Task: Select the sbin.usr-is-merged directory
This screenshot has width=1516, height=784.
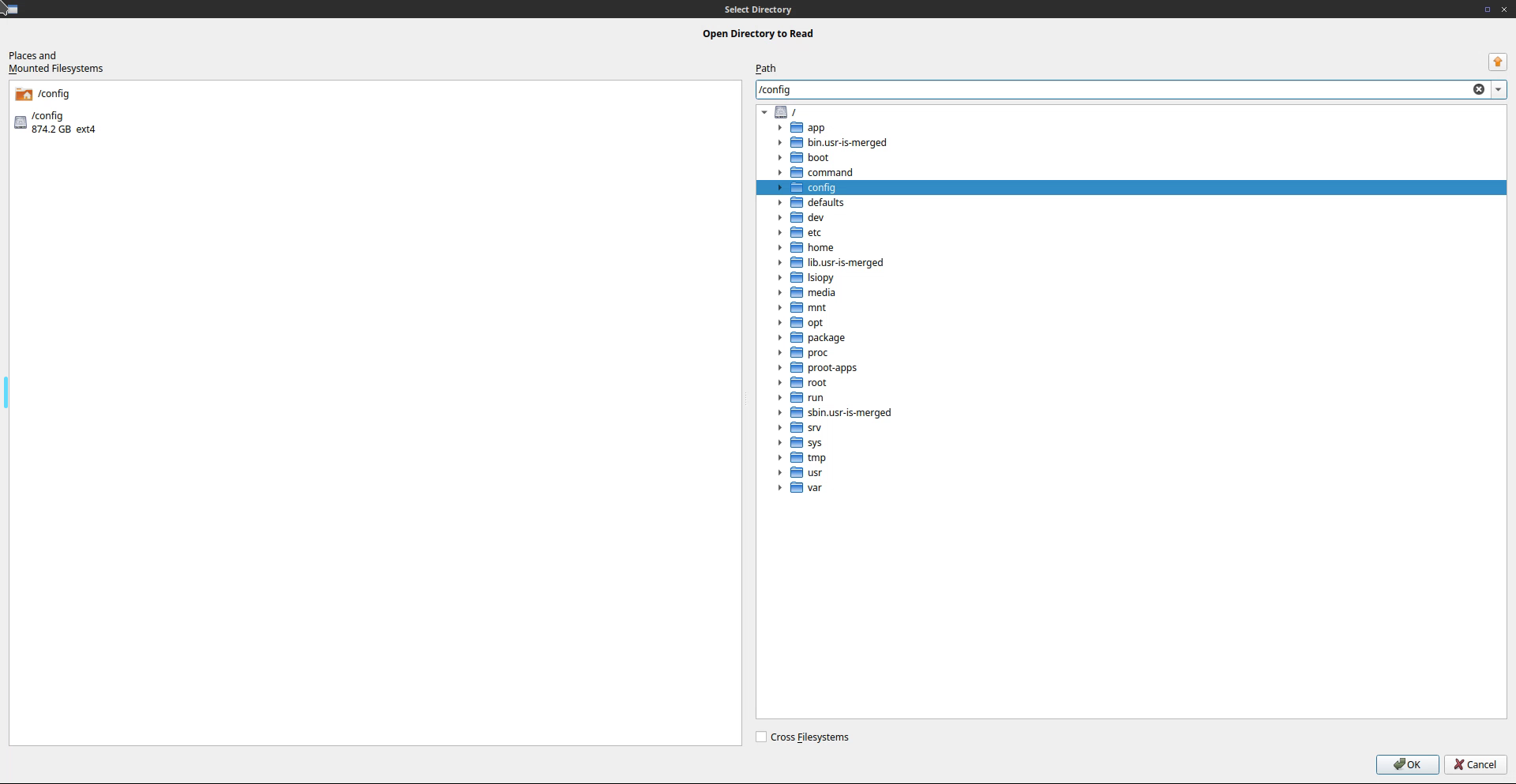Action: (x=849, y=413)
